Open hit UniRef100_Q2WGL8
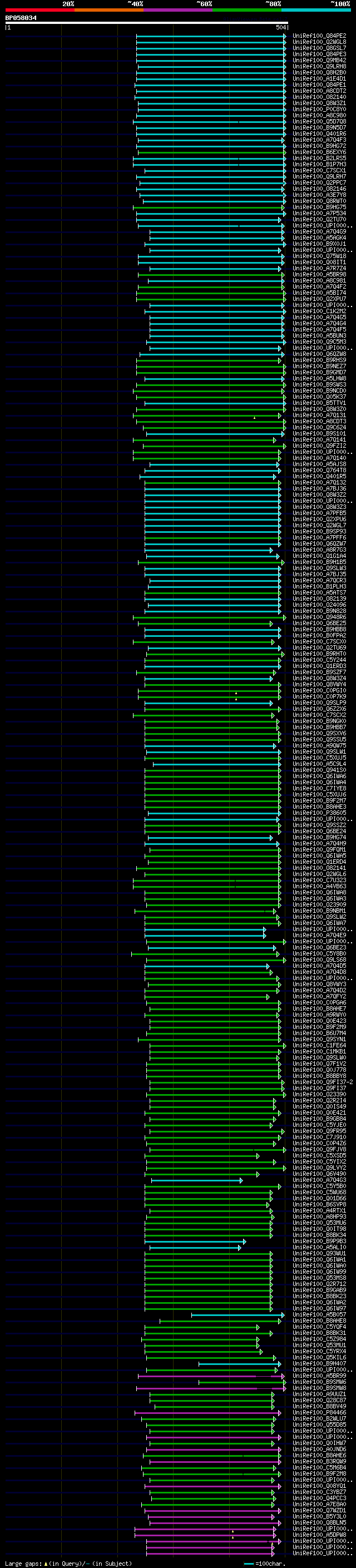 [319, 42]
